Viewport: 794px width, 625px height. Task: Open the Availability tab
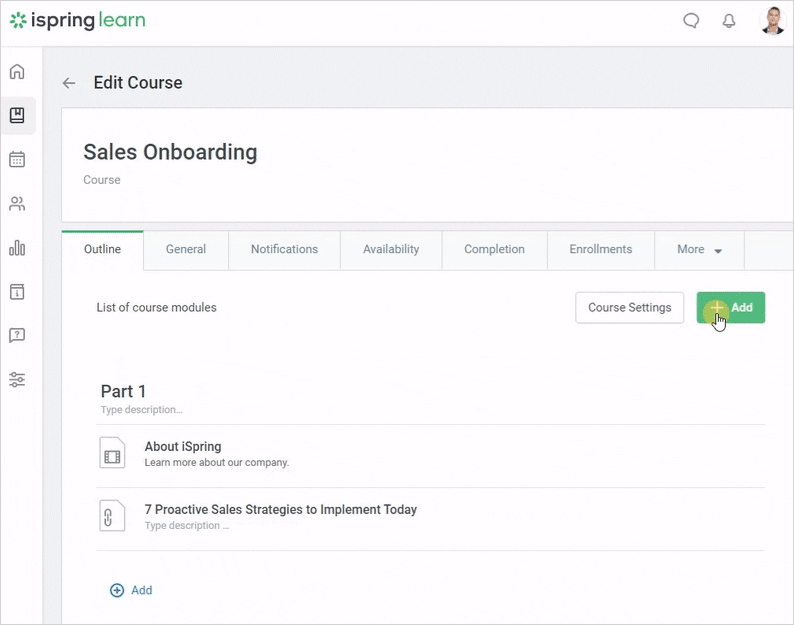391,250
